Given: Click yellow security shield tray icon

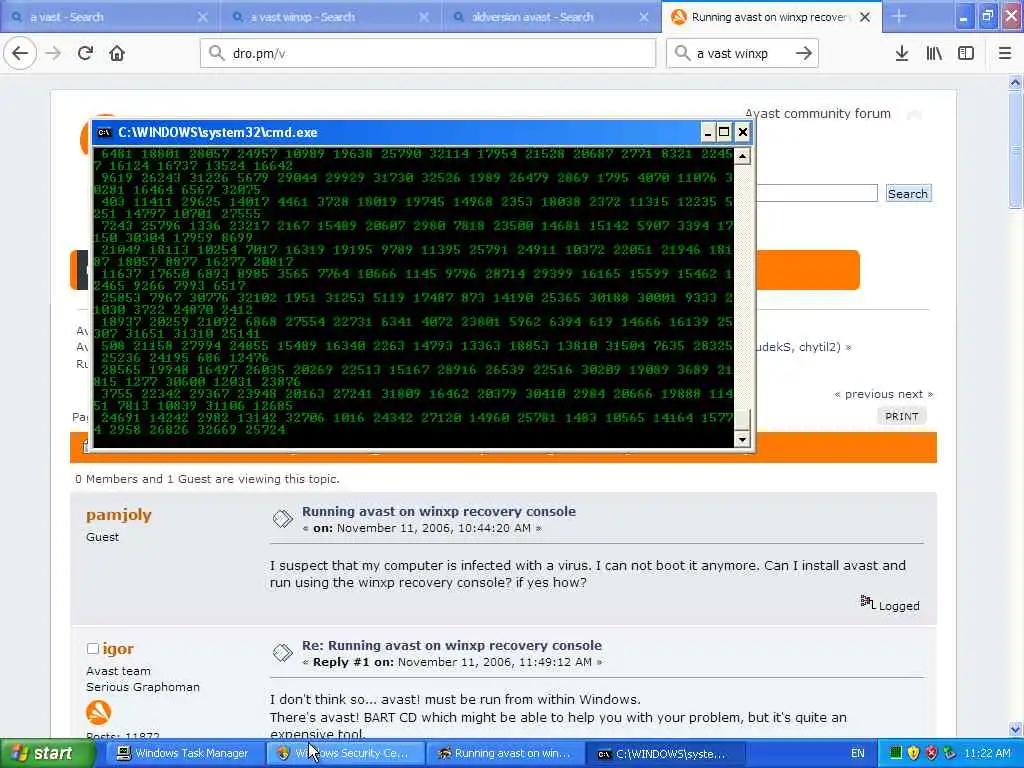Looking at the screenshot, I should (914, 753).
